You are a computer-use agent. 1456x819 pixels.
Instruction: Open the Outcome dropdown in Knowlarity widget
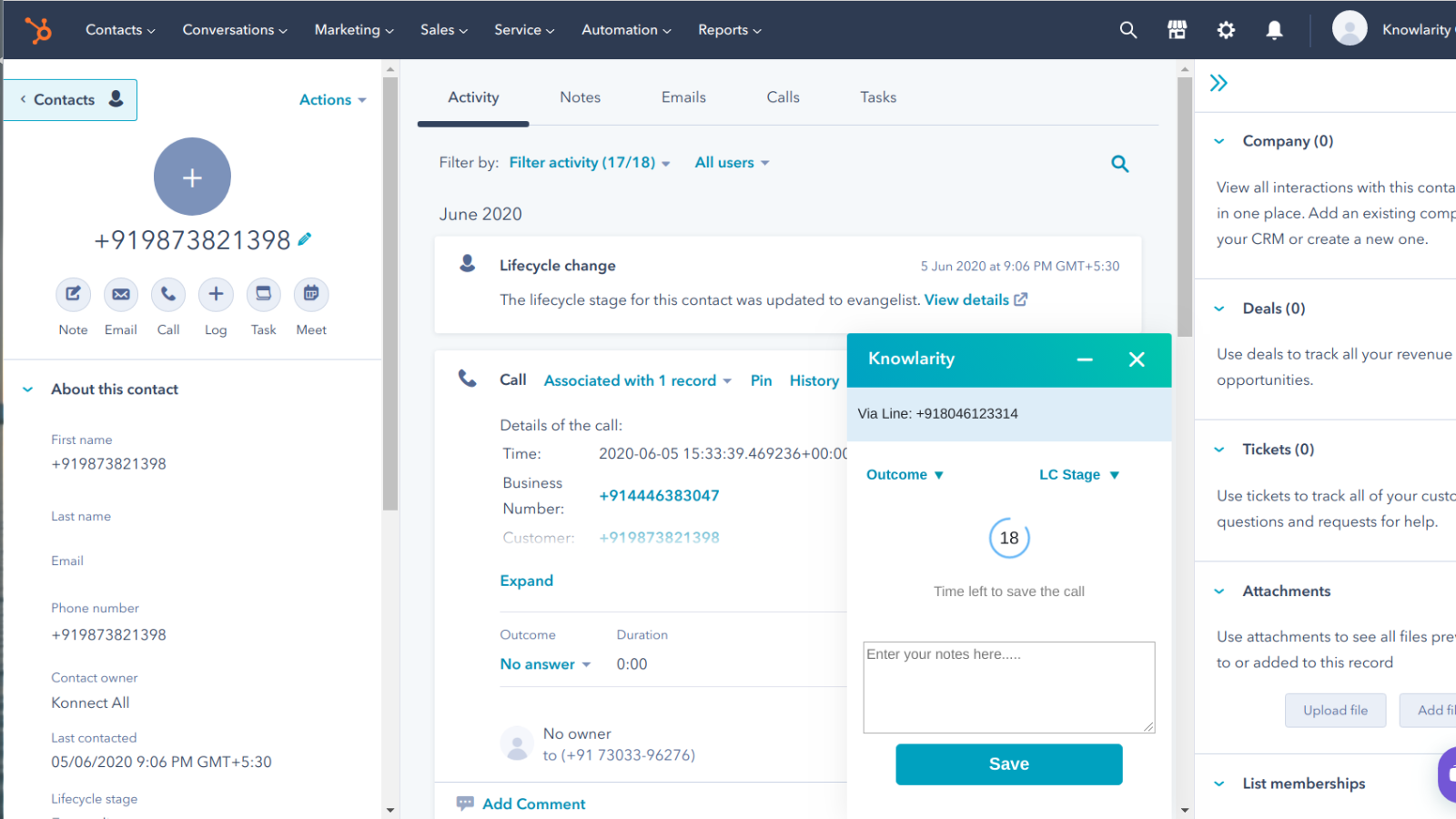point(905,475)
